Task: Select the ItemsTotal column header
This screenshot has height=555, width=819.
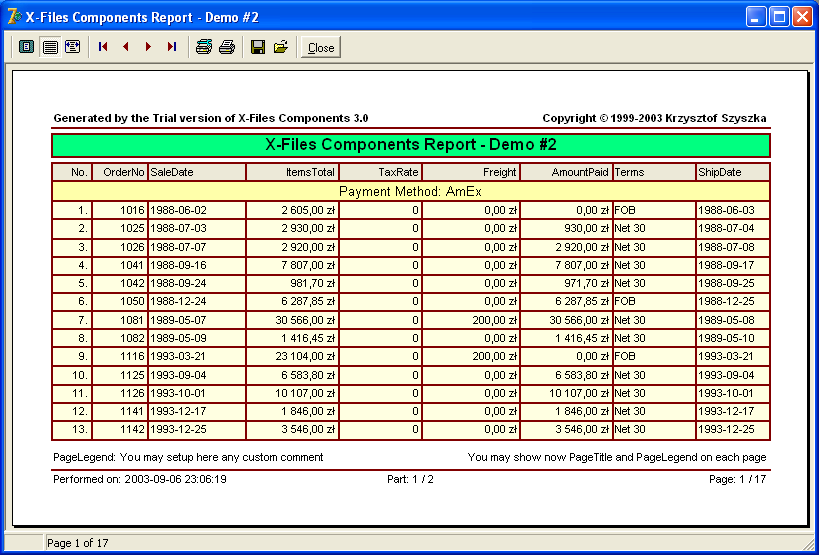Action: coord(309,172)
